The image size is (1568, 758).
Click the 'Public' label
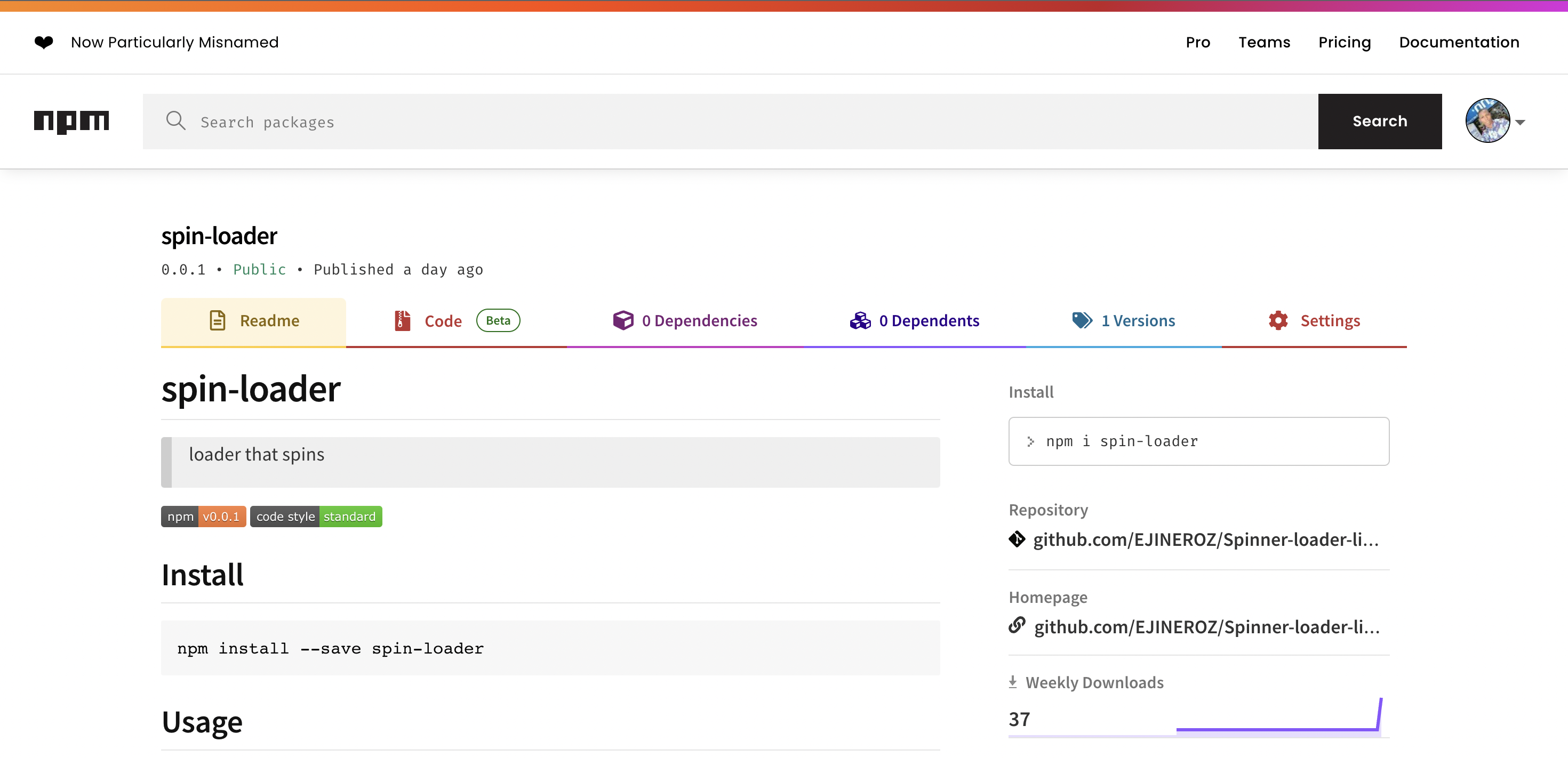[259, 270]
